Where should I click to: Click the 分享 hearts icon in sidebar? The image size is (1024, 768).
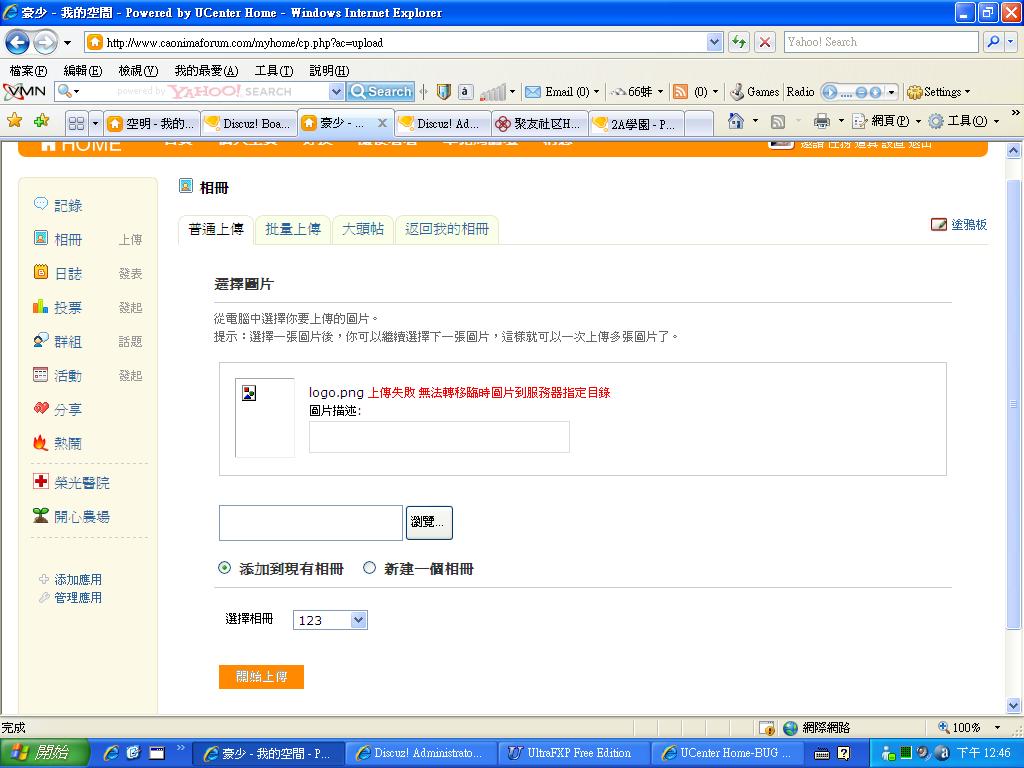(40, 408)
